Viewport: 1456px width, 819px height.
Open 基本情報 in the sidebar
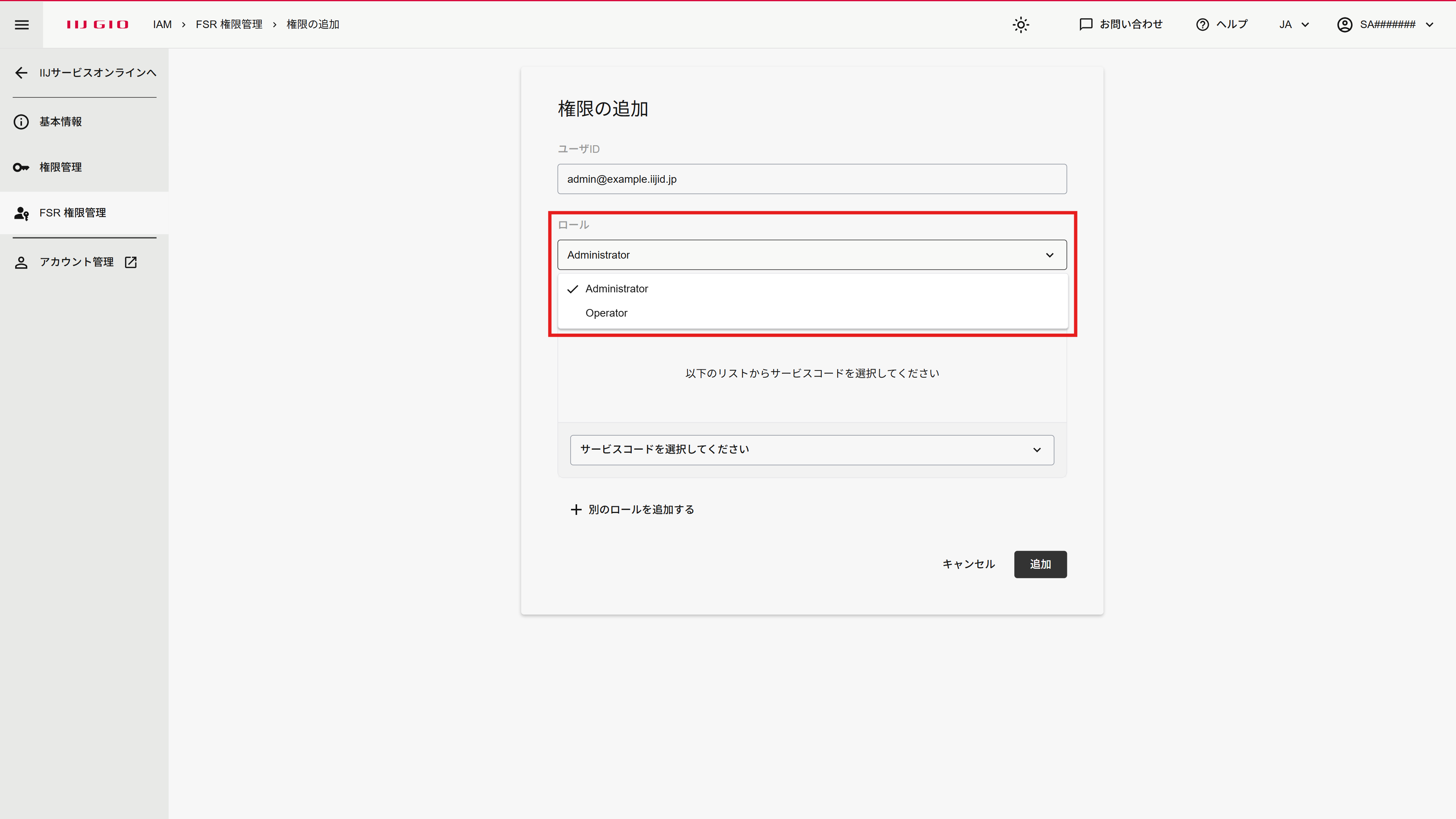tap(84, 122)
